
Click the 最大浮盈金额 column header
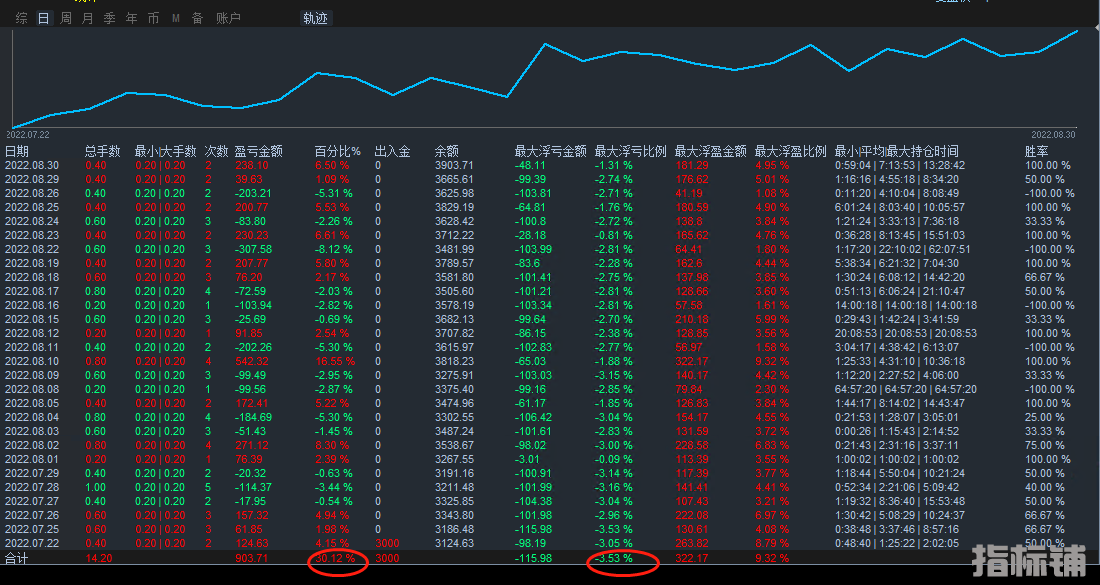[x=711, y=152]
